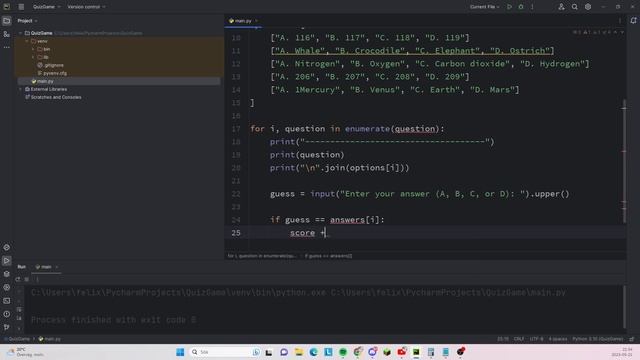Screen dimensions: 640x360
Task: Select the .gitignore file
Action: (x=51, y=65)
